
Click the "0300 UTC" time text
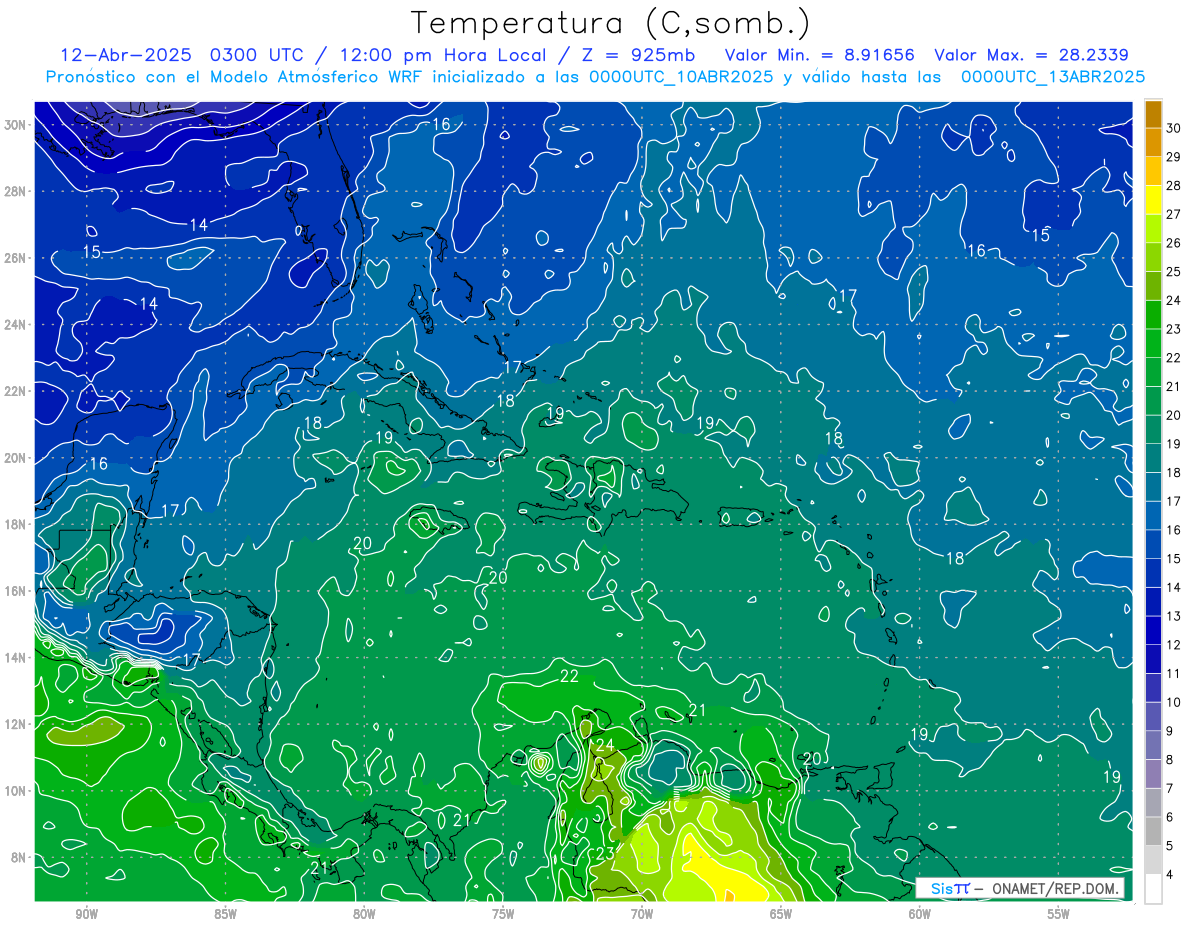257,55
